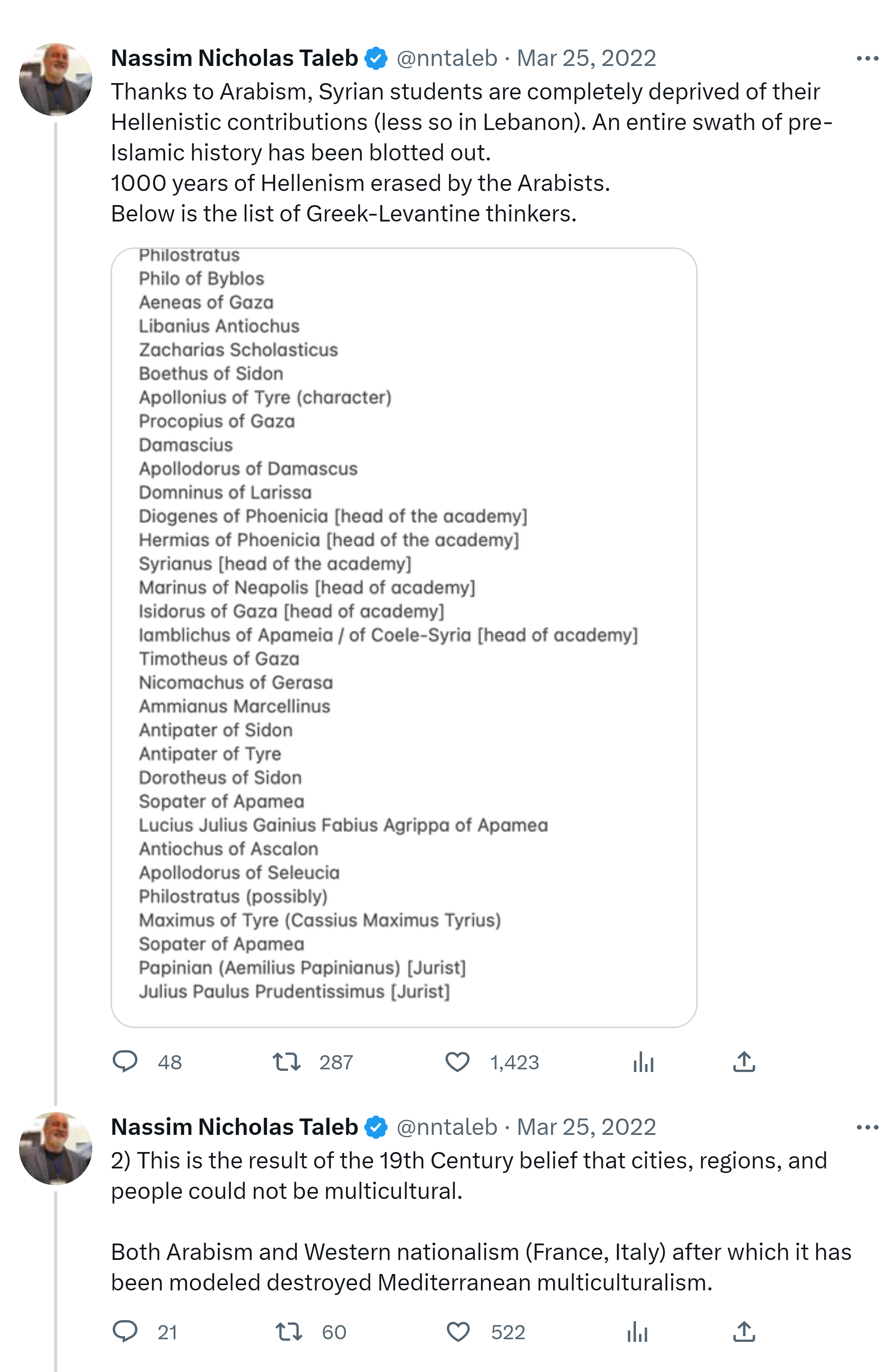Reply to the Arabism tweet

(x=125, y=1061)
